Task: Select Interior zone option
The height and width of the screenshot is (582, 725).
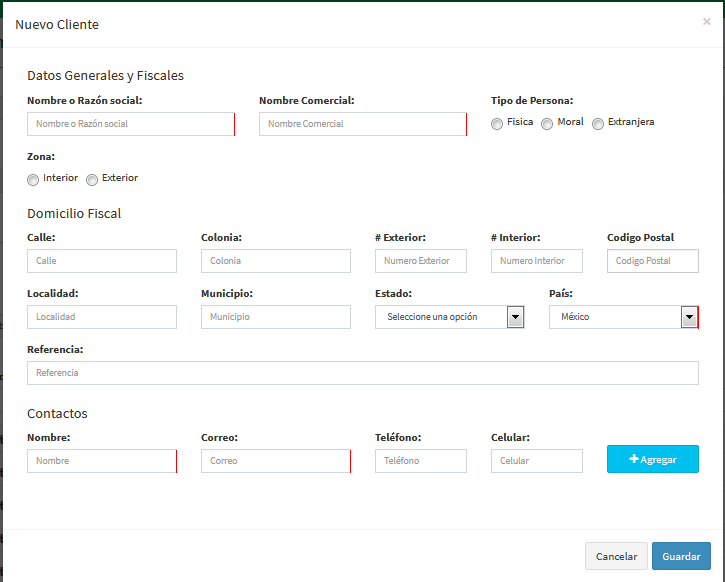Action: 33,180
